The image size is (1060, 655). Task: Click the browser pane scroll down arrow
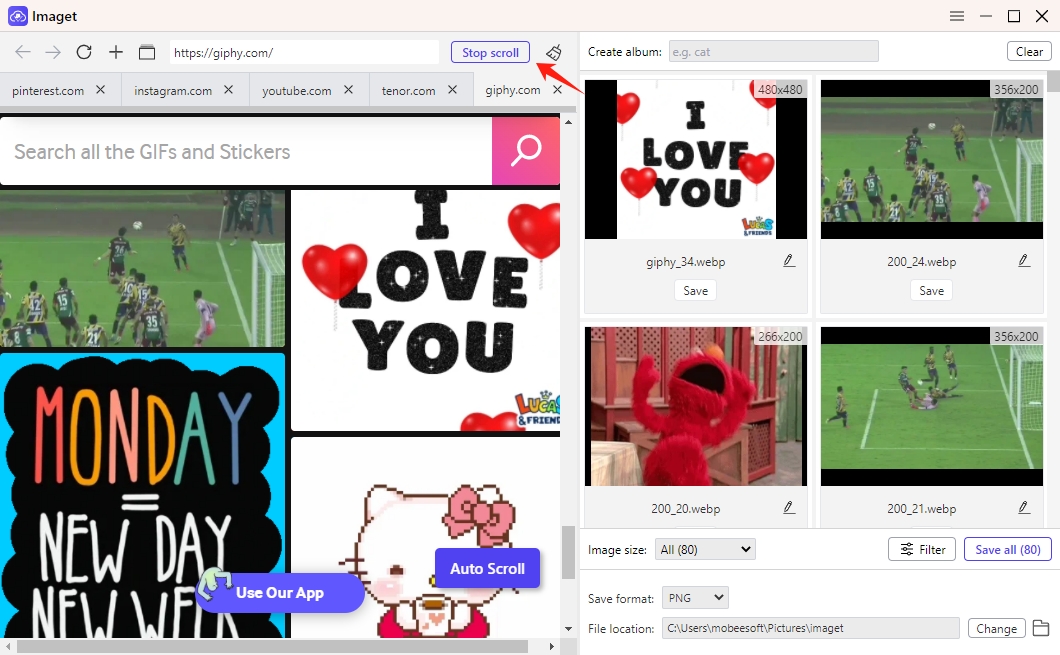pos(568,629)
